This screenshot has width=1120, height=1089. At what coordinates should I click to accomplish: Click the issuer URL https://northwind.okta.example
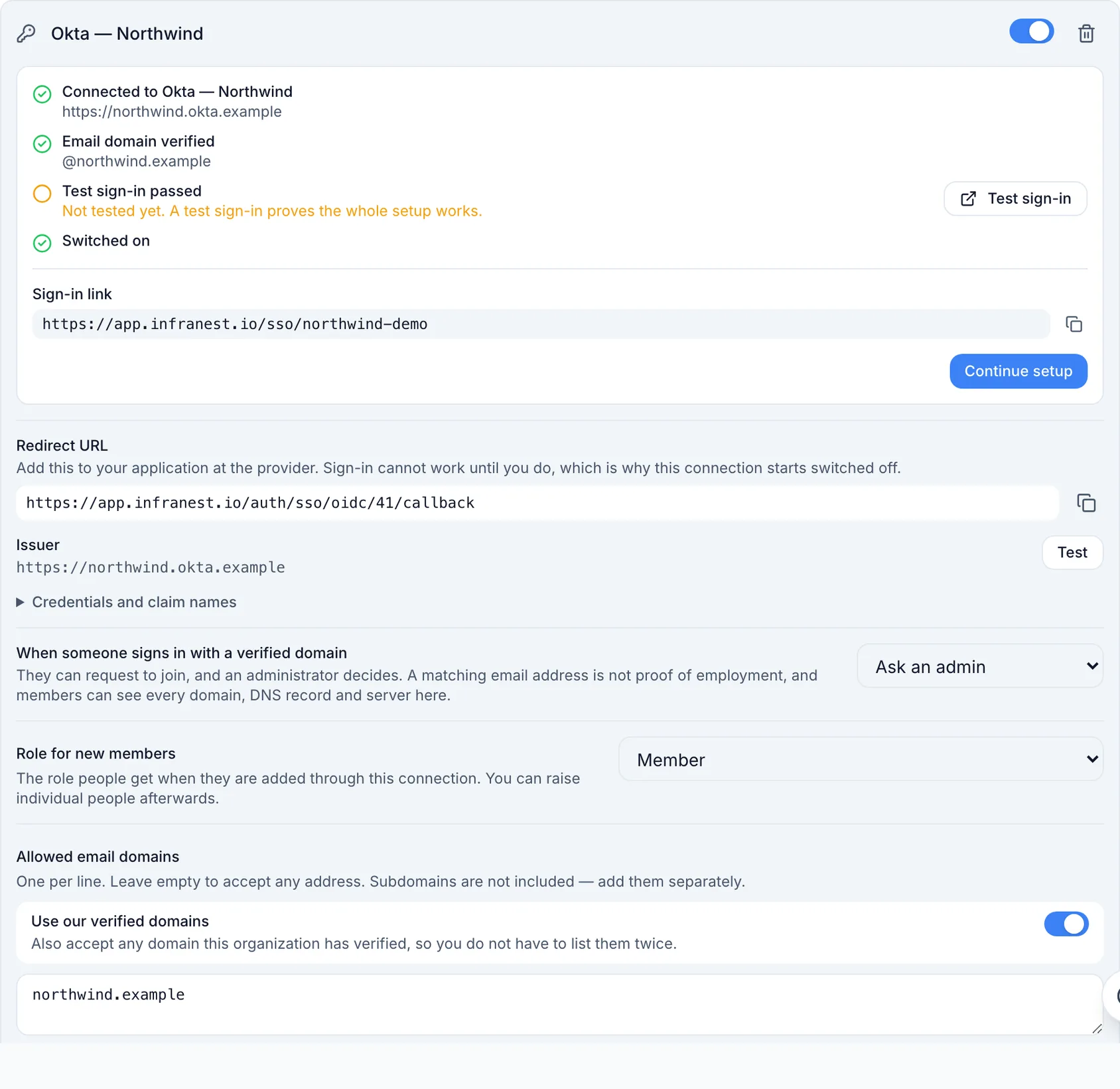coord(151,567)
